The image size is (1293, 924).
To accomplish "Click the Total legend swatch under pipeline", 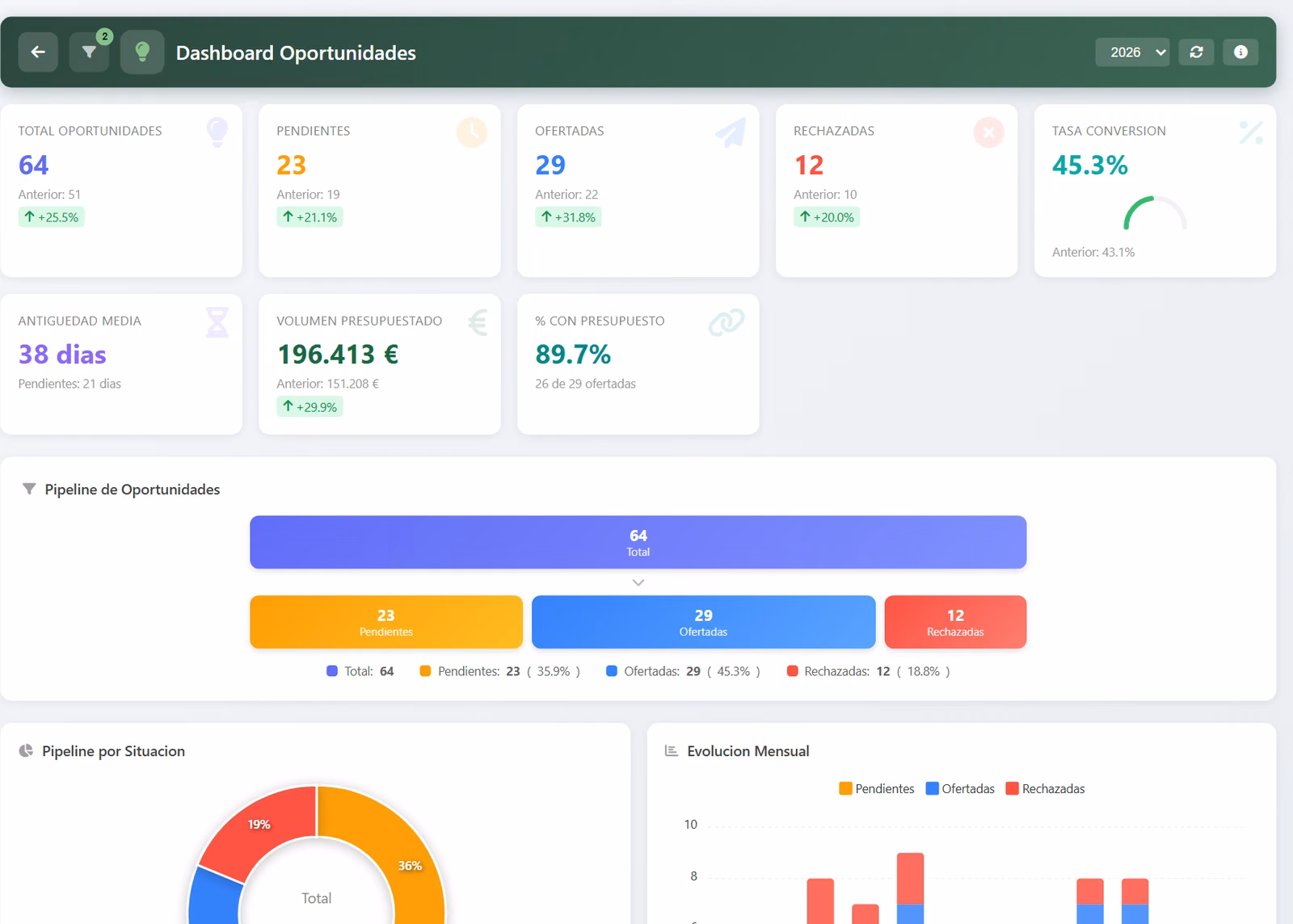I will point(332,671).
